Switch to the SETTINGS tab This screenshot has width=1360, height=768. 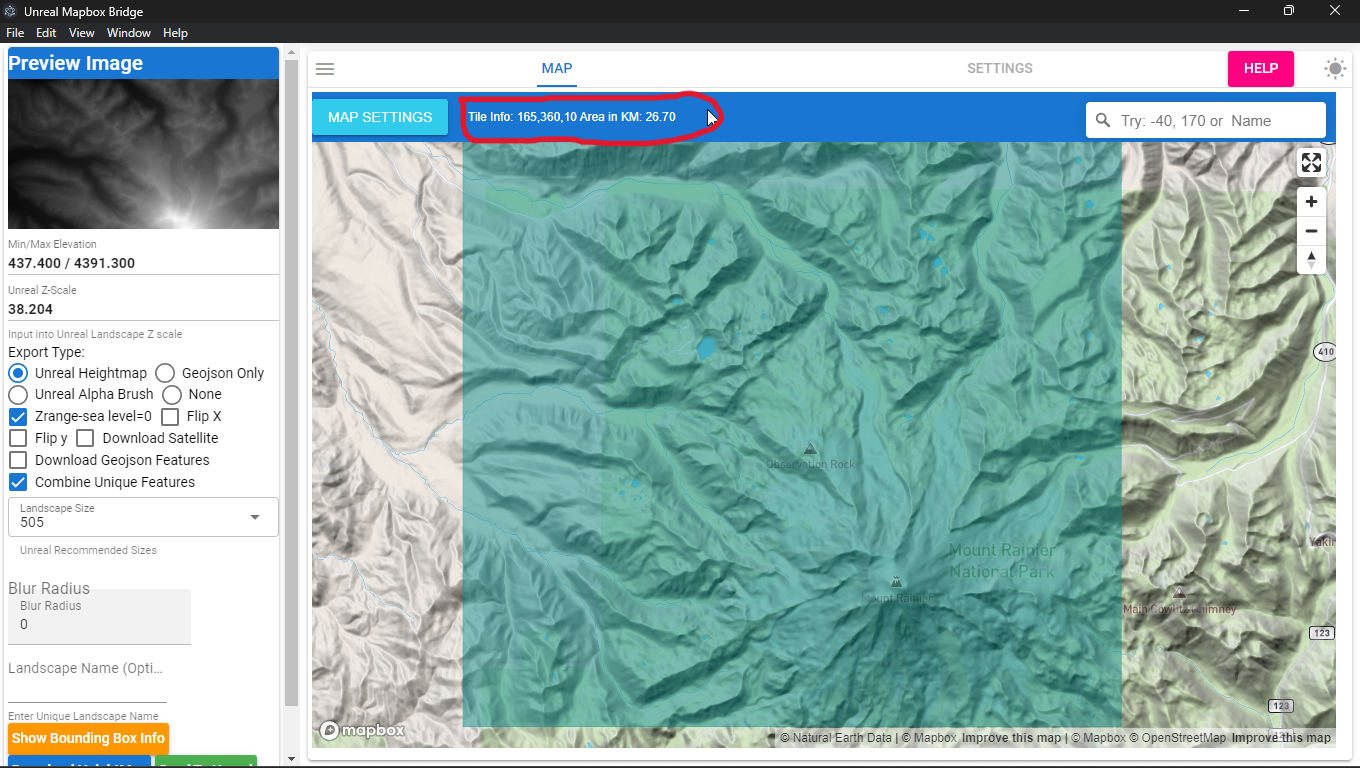[x=999, y=69]
